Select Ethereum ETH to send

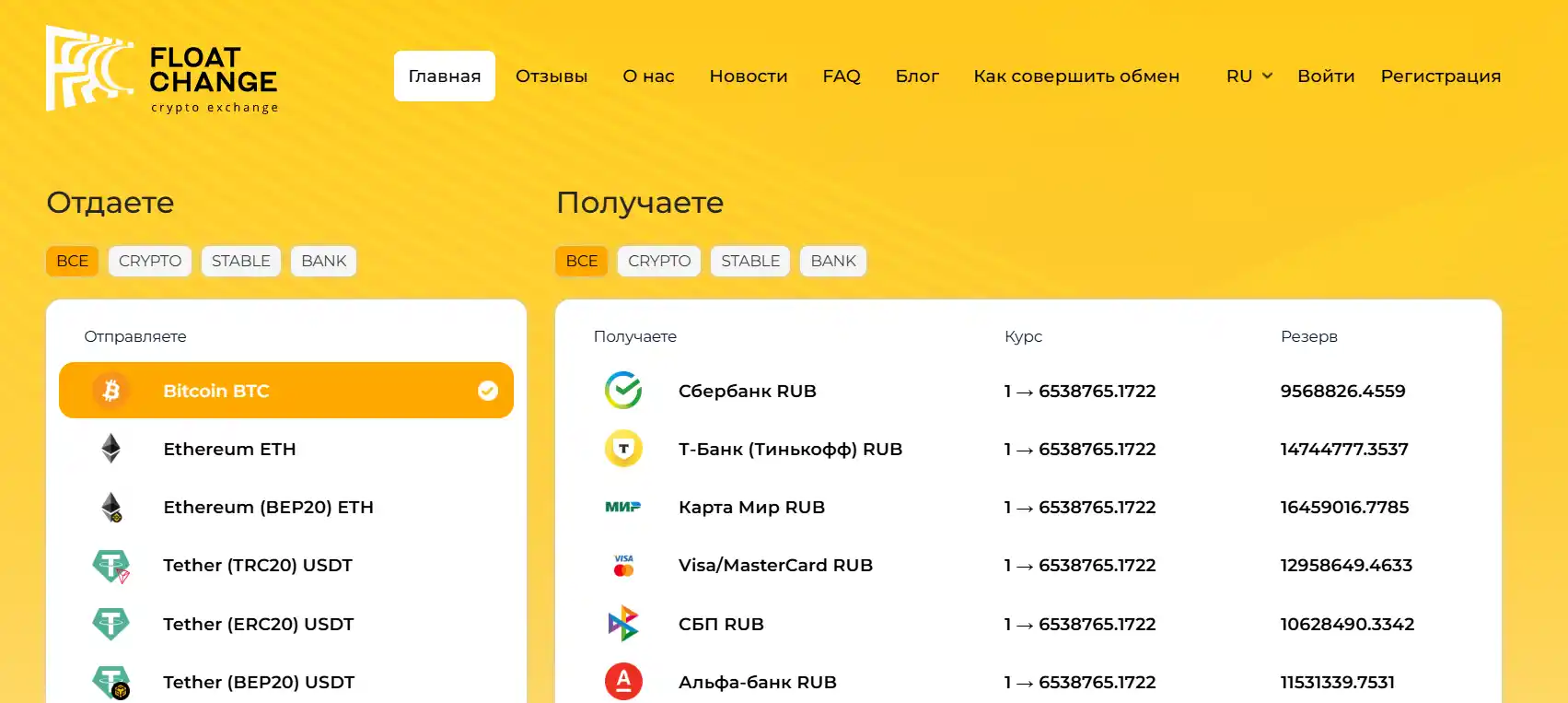click(286, 449)
